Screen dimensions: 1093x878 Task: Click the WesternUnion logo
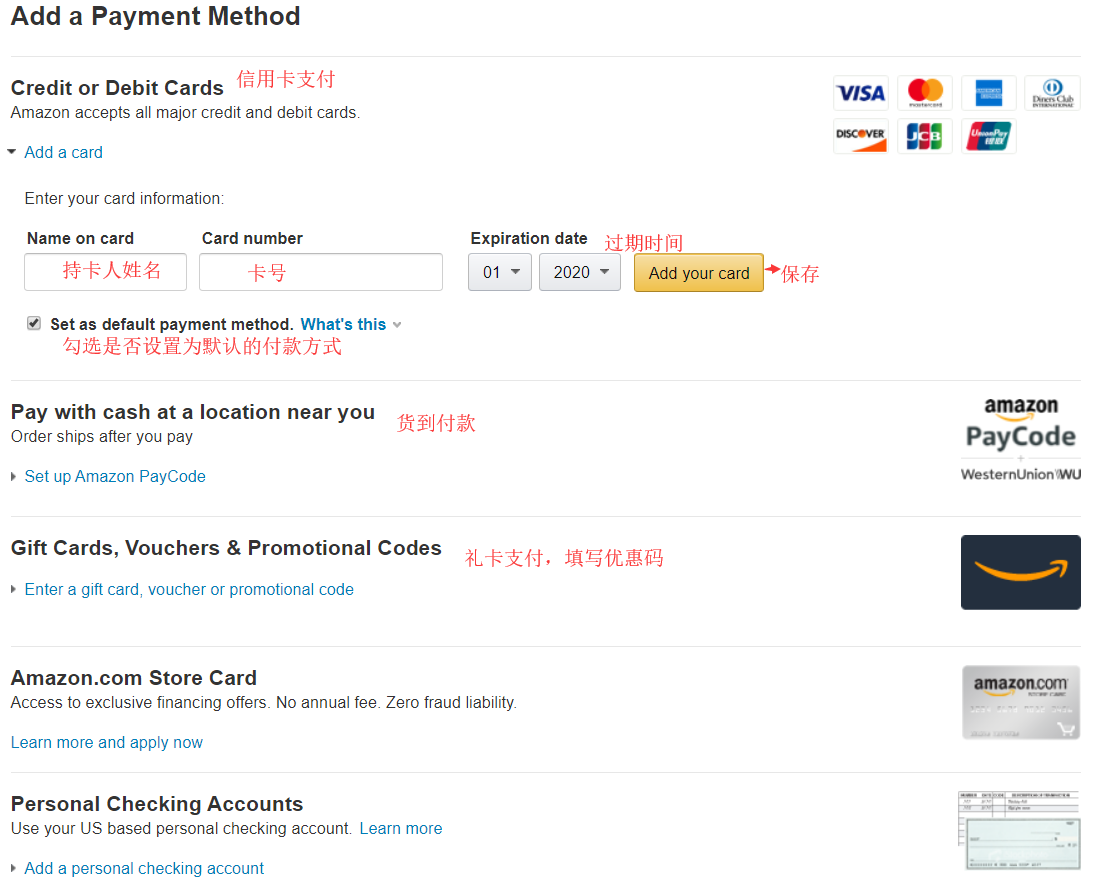tap(1021, 475)
